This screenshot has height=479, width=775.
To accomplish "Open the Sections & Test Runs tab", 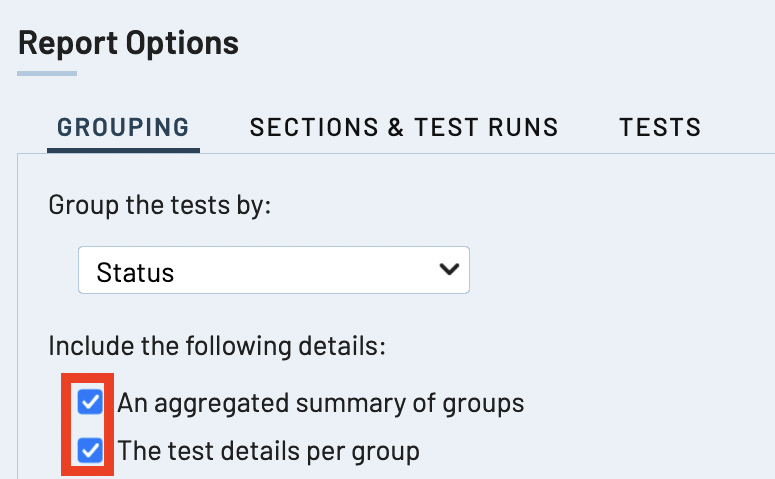I will tap(404, 127).
